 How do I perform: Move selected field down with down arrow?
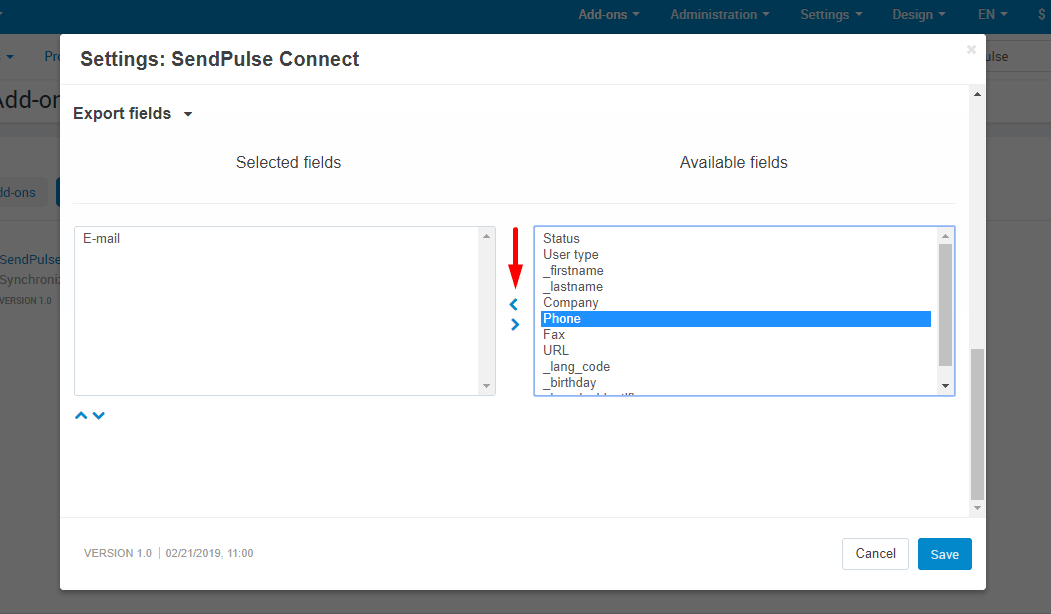coord(99,416)
